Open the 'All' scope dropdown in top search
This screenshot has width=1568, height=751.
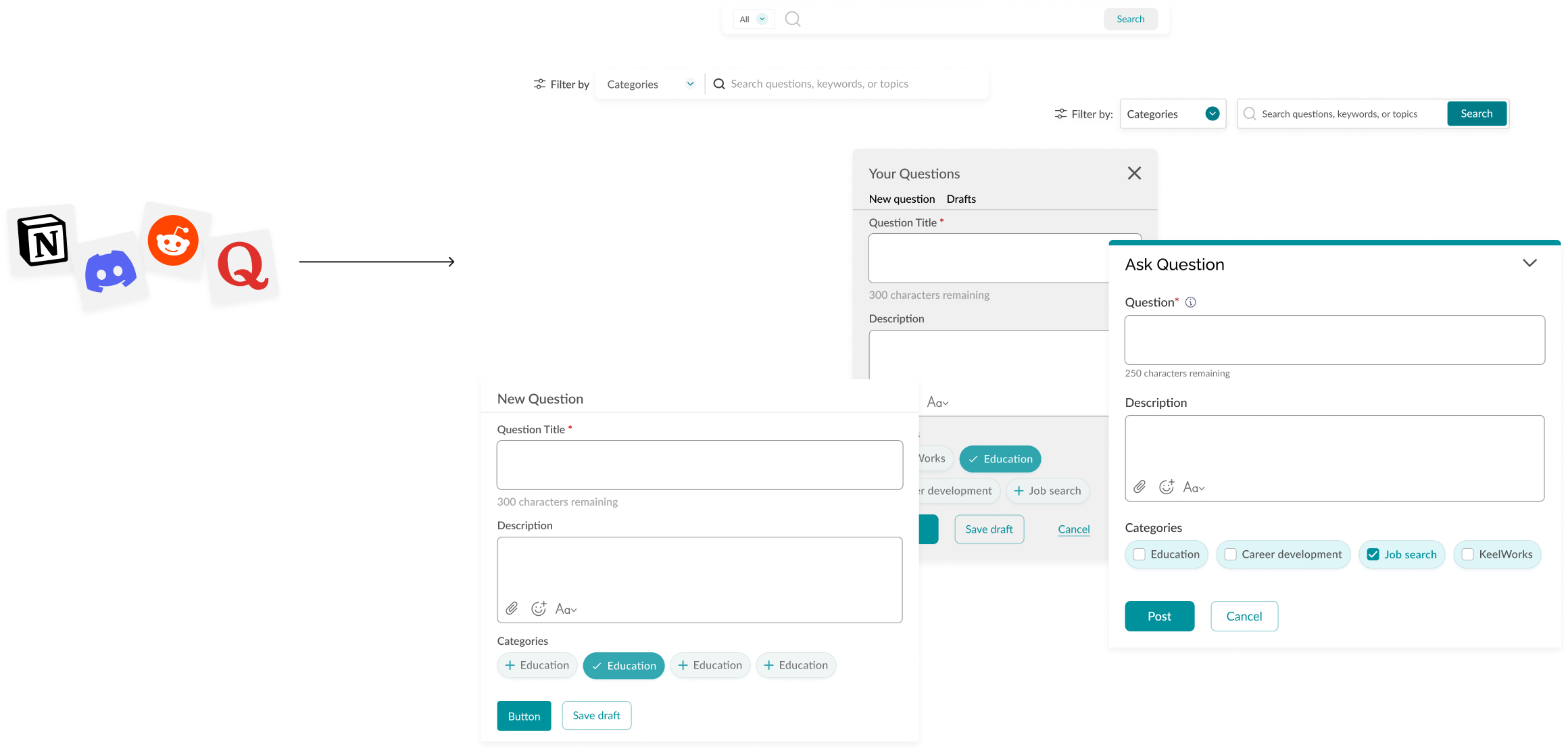(x=753, y=19)
